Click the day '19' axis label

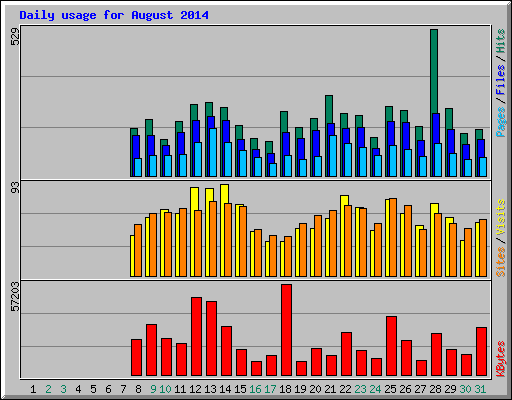coord(300,389)
